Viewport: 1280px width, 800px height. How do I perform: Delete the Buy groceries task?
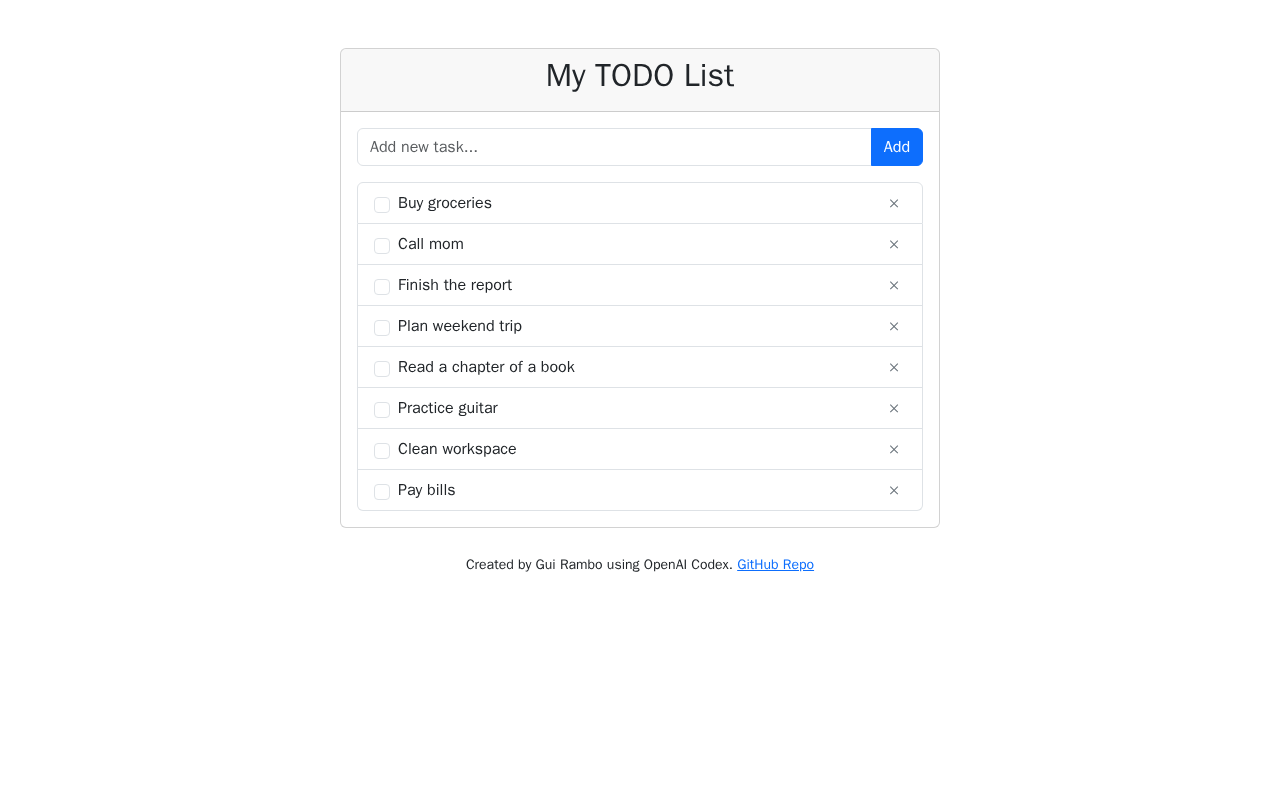coord(894,204)
